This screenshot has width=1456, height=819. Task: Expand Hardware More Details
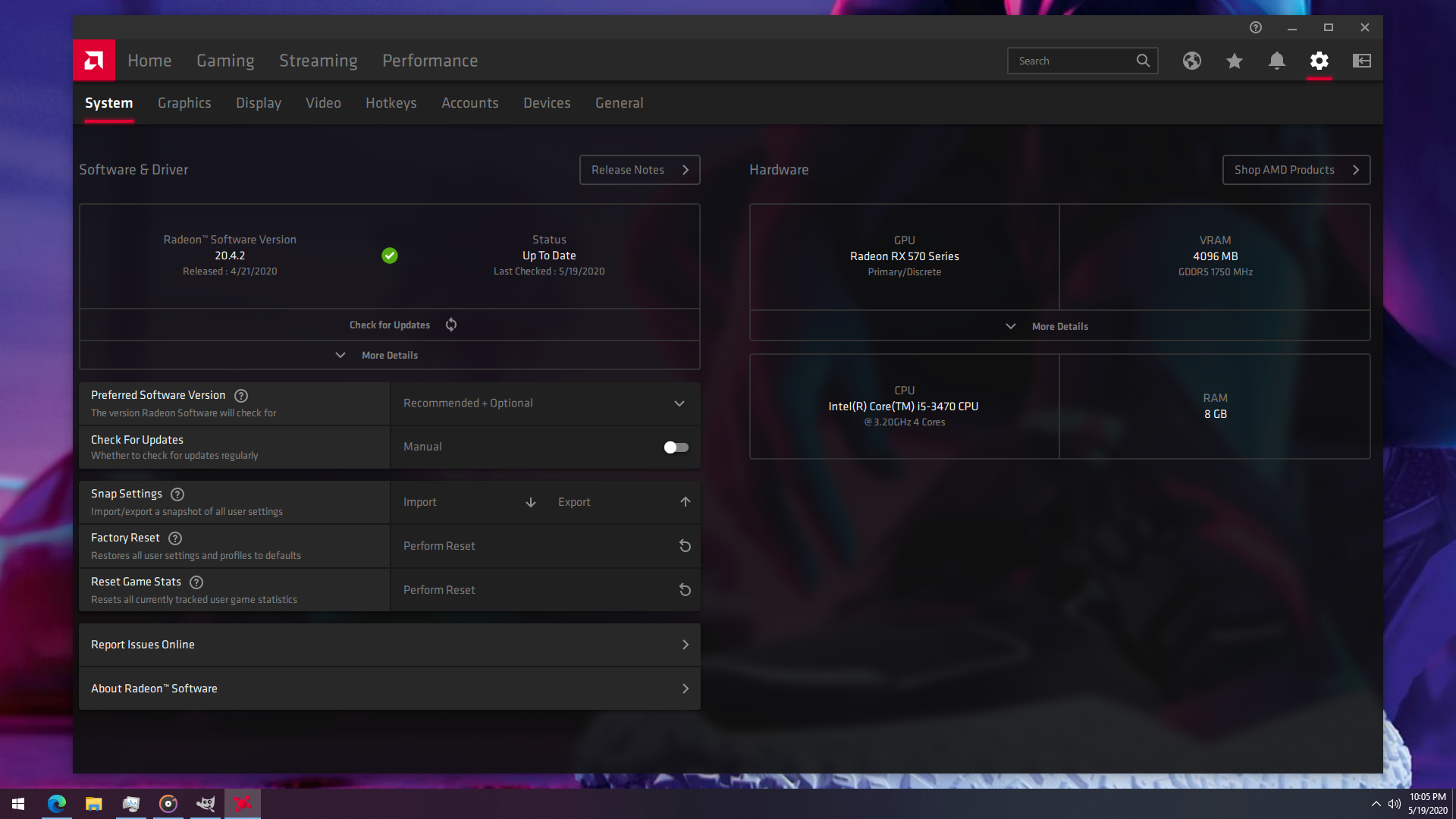[1059, 326]
